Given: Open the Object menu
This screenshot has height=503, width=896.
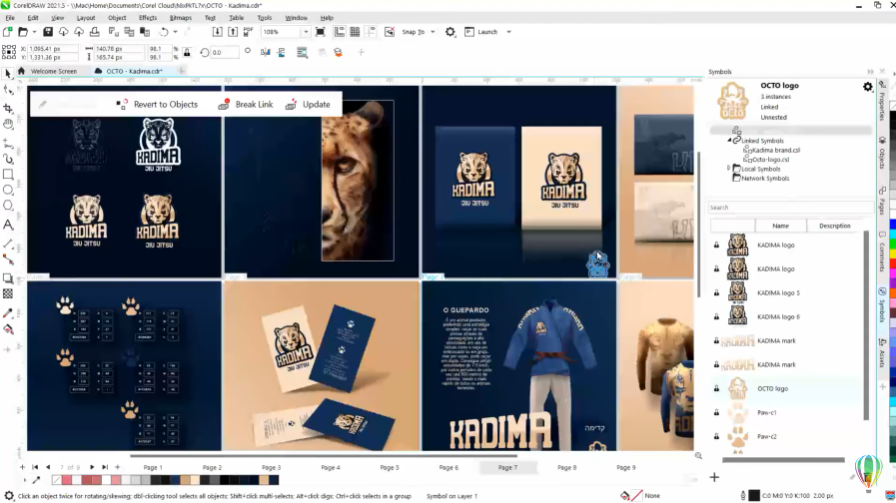Looking at the screenshot, I should click(x=117, y=18).
